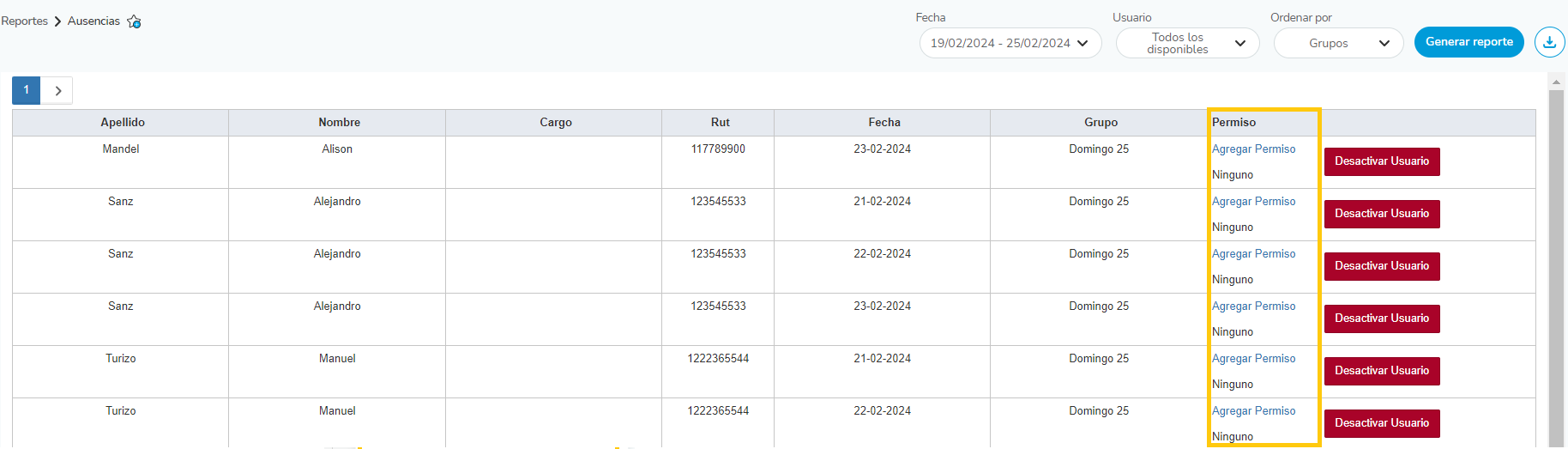Viewport: 1568px width, 449px height.
Task: Deactivate user Sanz on the 22-02-2024 row
Action: coord(1381,266)
